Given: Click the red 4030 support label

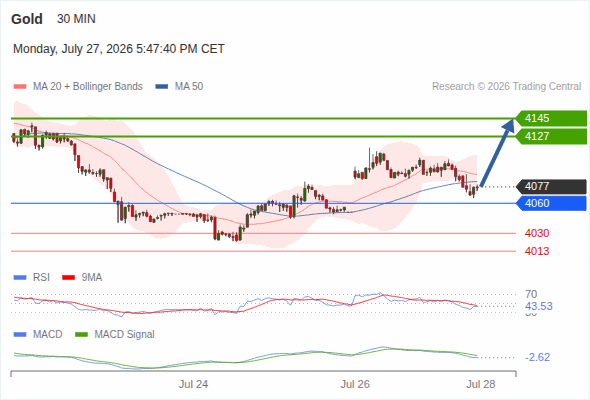Looking at the screenshot, I should [x=537, y=233].
